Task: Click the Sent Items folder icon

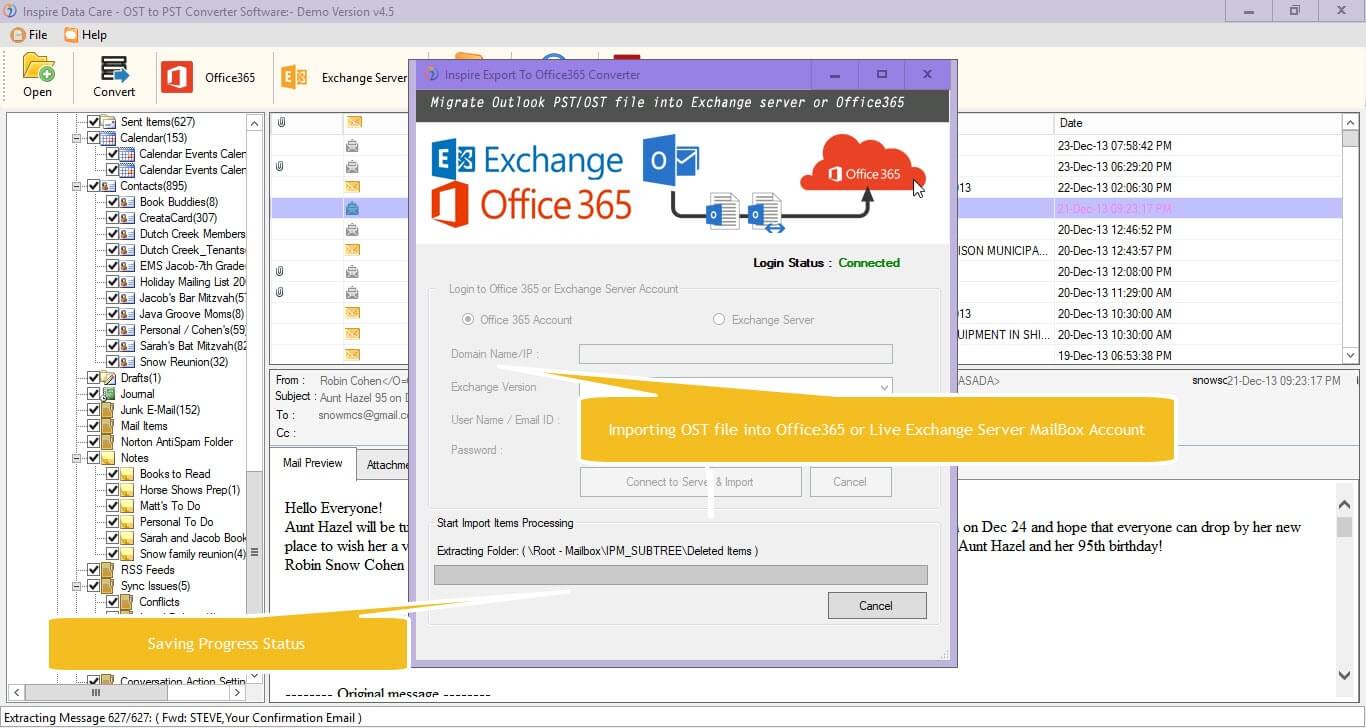Action: point(109,122)
